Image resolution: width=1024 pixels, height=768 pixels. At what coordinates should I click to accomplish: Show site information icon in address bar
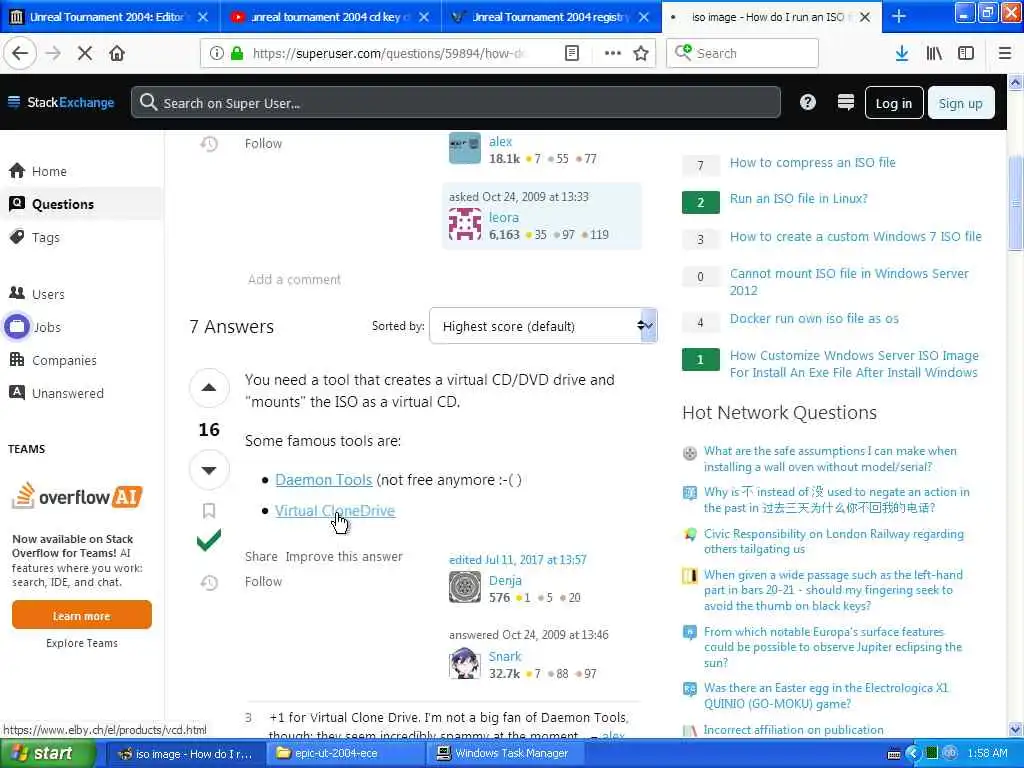click(x=217, y=53)
